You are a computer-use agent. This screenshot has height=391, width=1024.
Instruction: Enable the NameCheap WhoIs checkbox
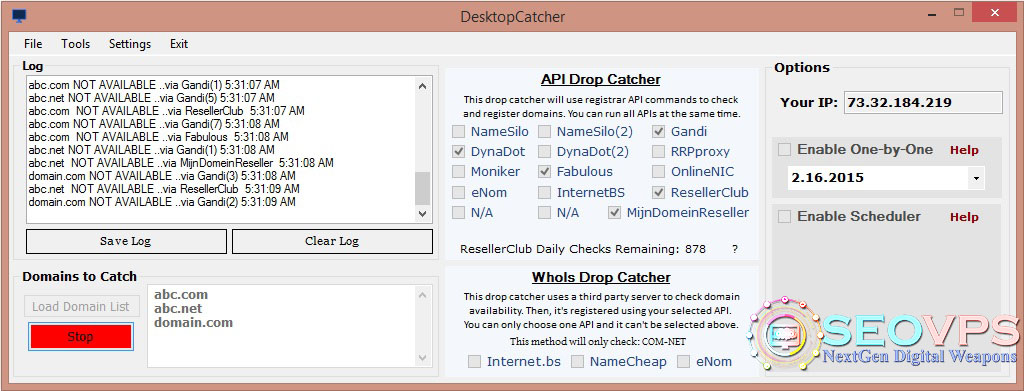tap(577, 361)
